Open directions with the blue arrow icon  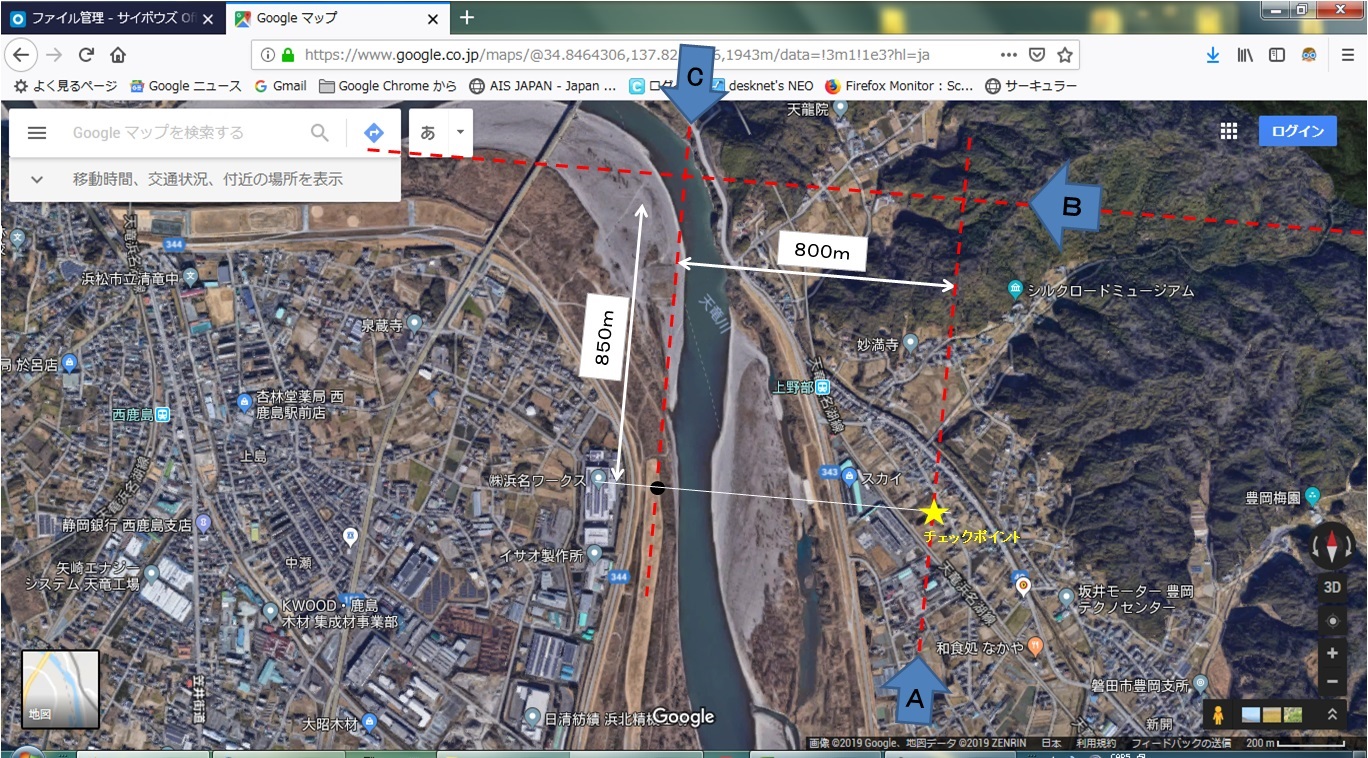tap(373, 133)
